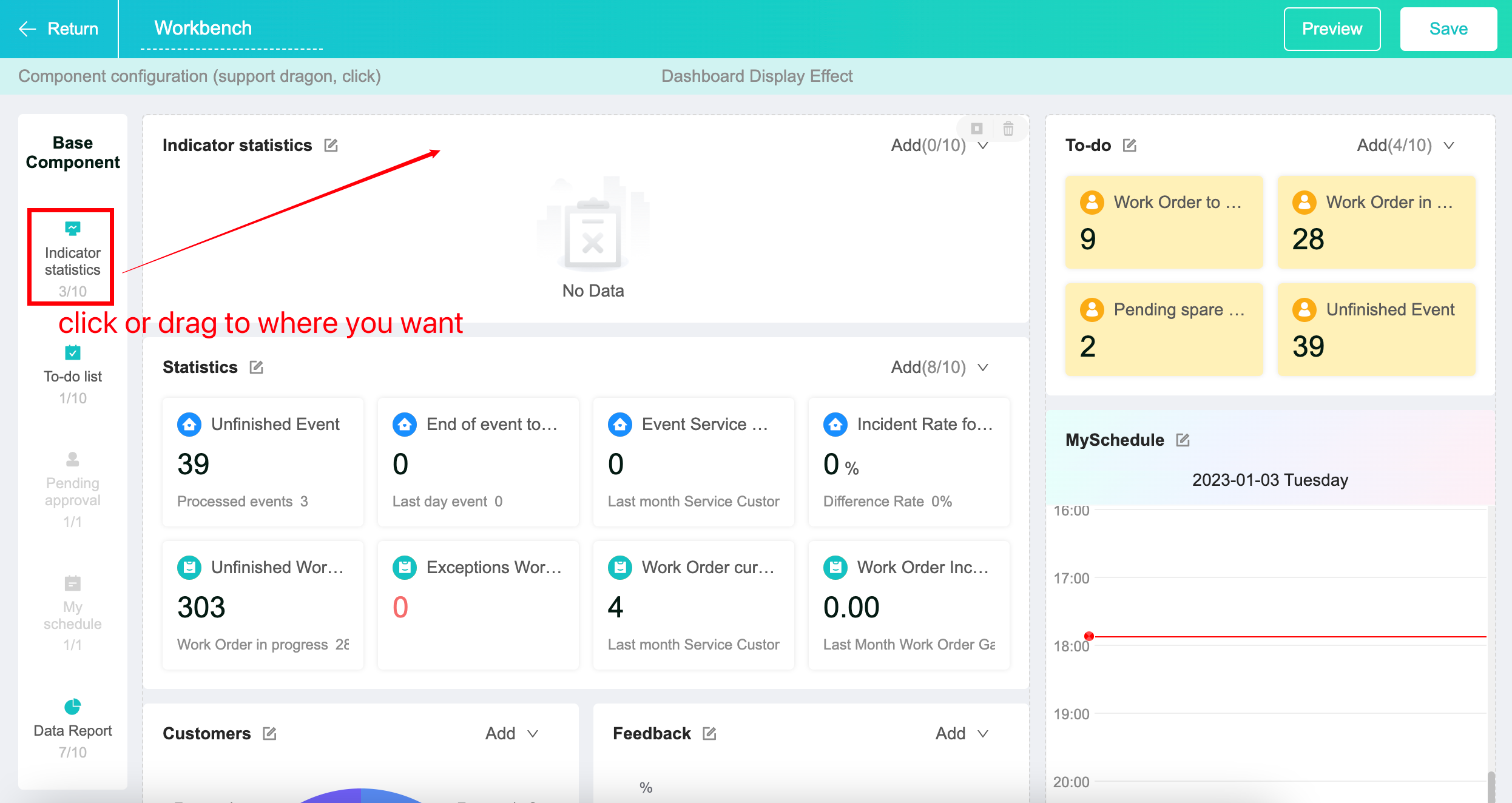Expand the Add(0/10) dropdown in Indicator statistics
Image resolution: width=1512 pixels, height=803 pixels.
[x=940, y=145]
